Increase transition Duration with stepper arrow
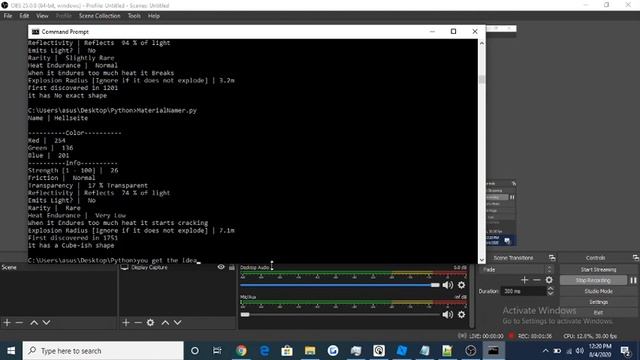 click(x=550, y=289)
